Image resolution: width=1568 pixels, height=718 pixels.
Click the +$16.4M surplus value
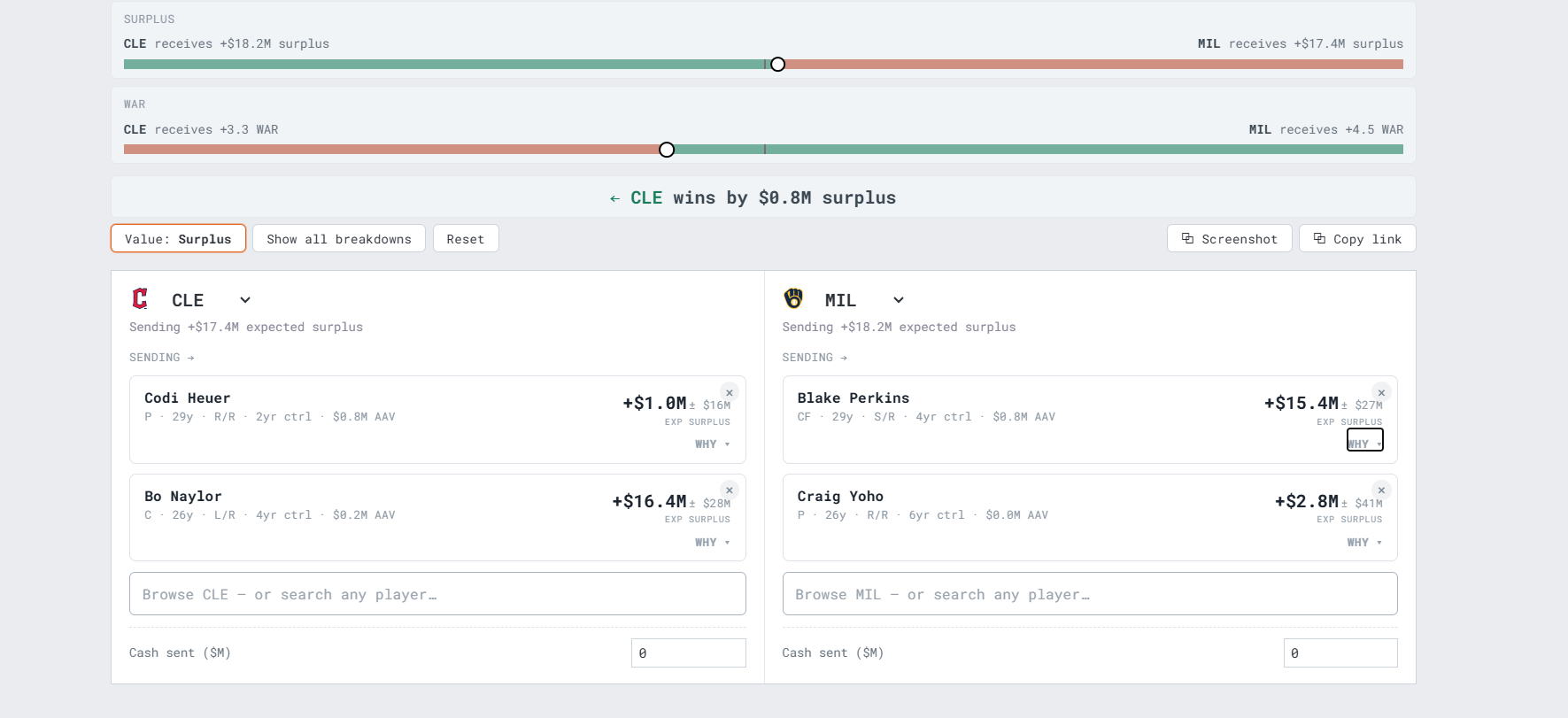pyautogui.click(x=649, y=502)
